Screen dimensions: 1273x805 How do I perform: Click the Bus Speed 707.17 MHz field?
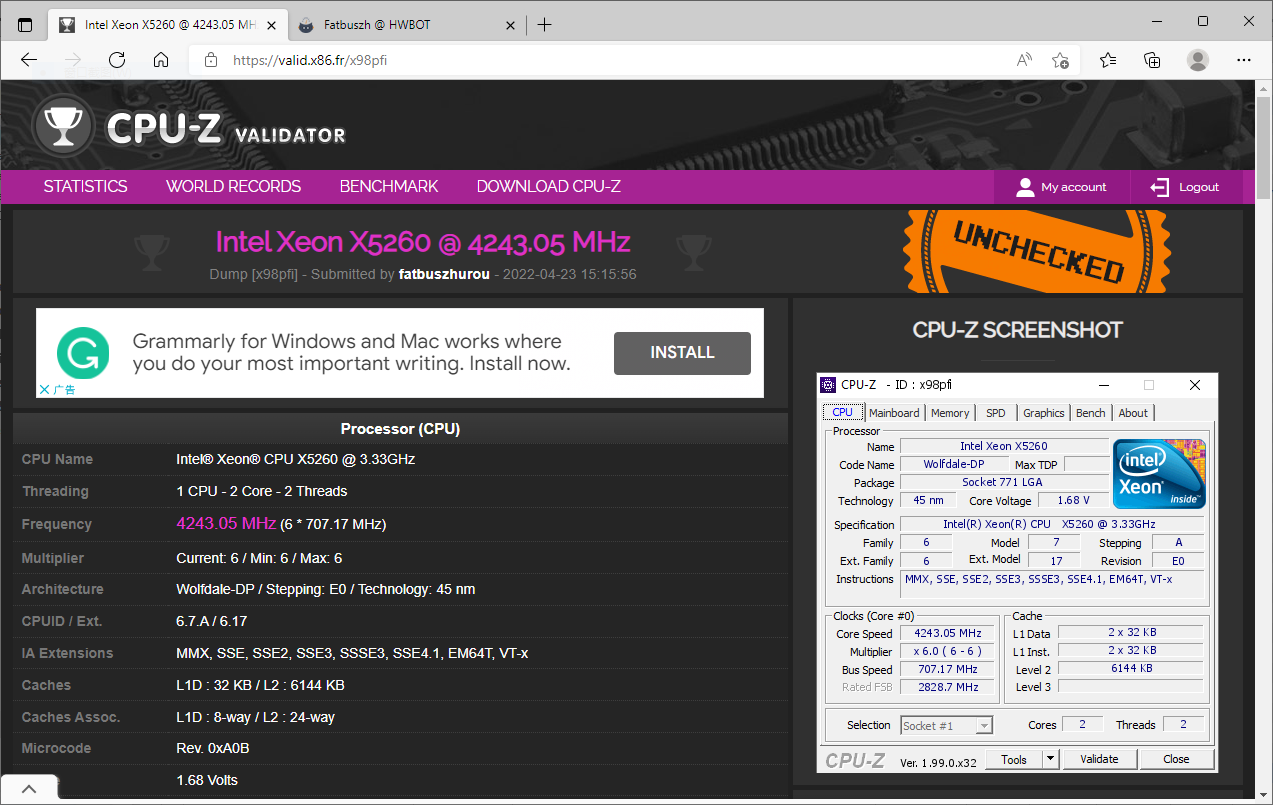947,669
